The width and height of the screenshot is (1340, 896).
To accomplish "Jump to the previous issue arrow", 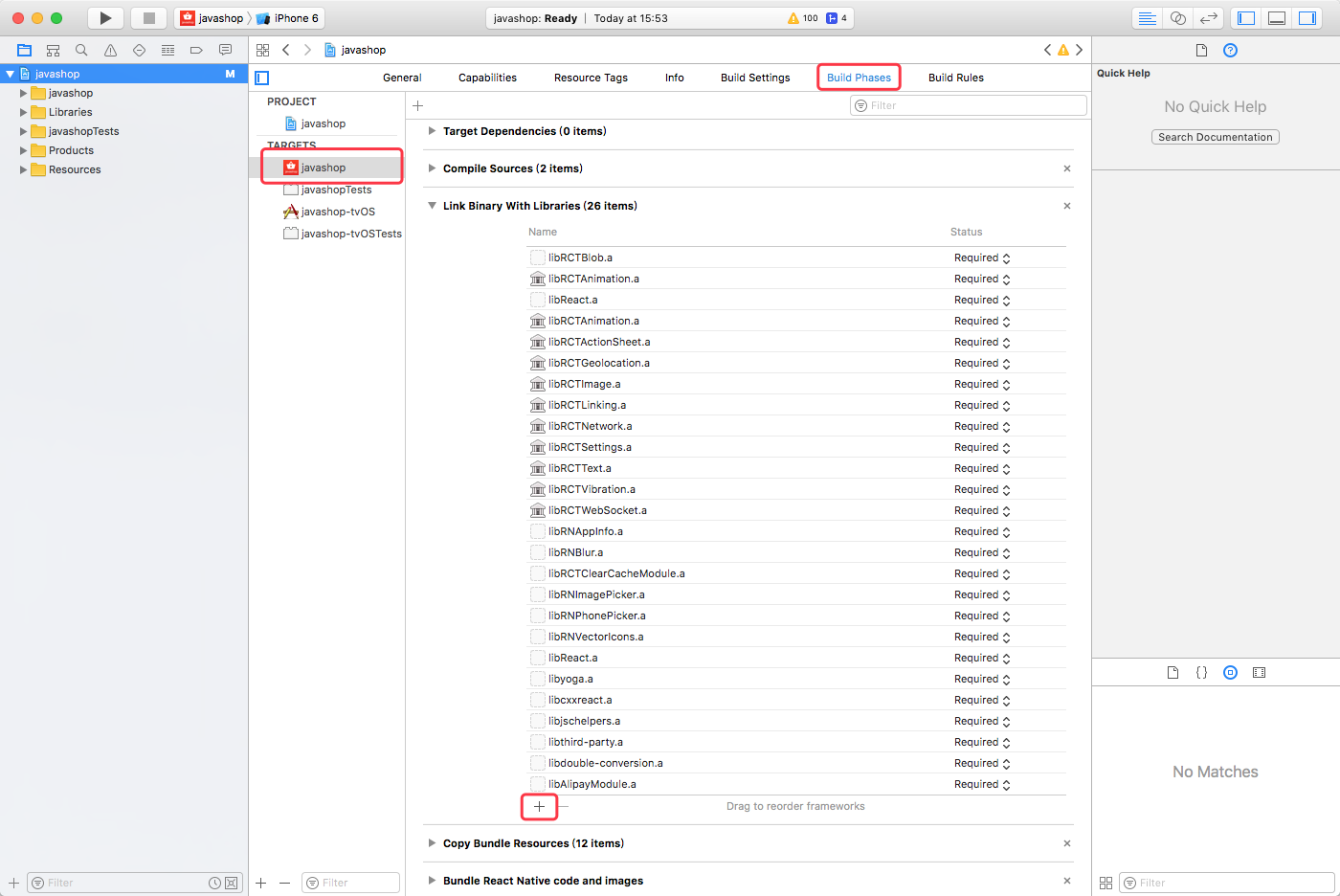I will point(1047,50).
